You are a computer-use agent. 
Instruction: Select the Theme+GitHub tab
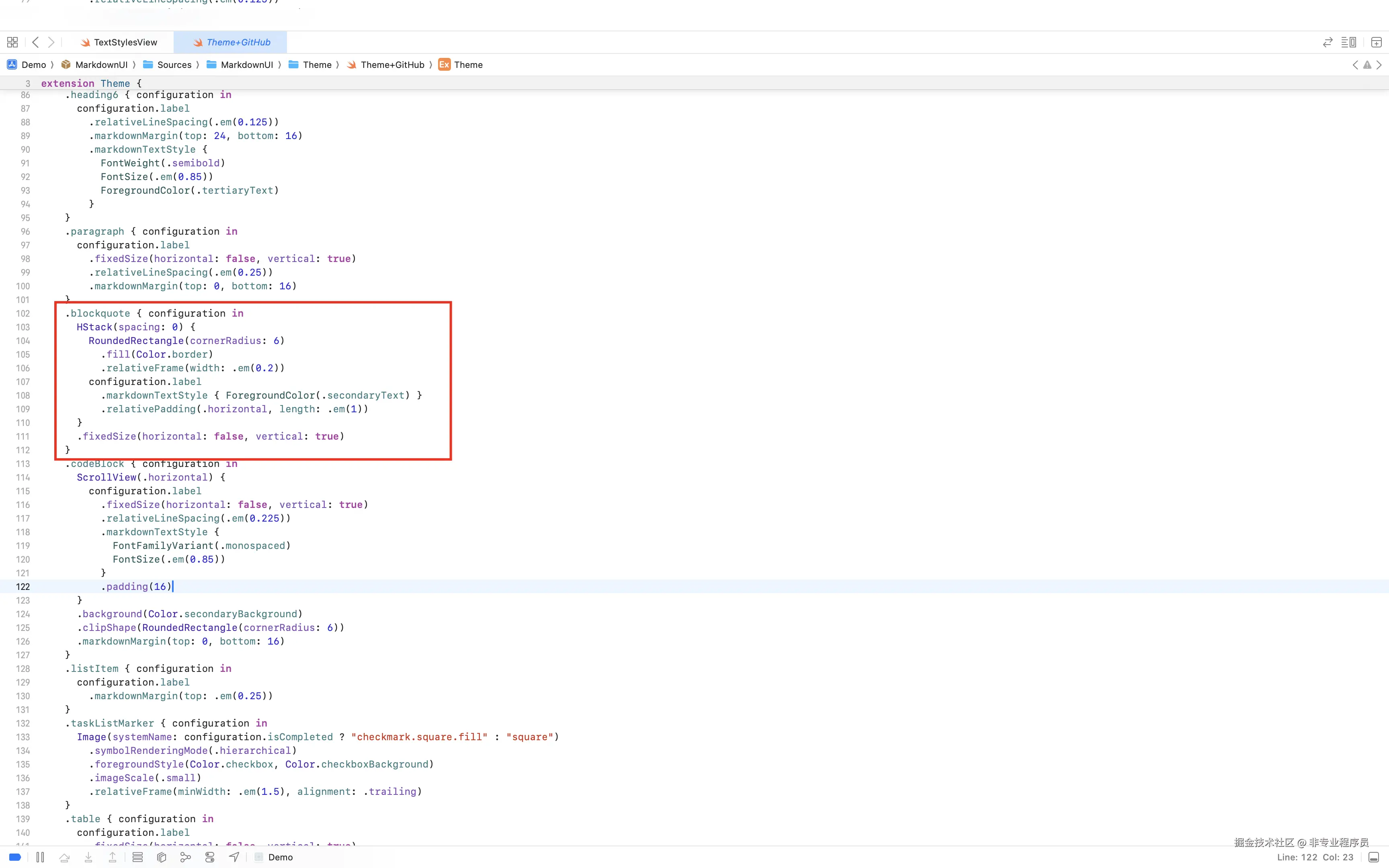pos(238,43)
